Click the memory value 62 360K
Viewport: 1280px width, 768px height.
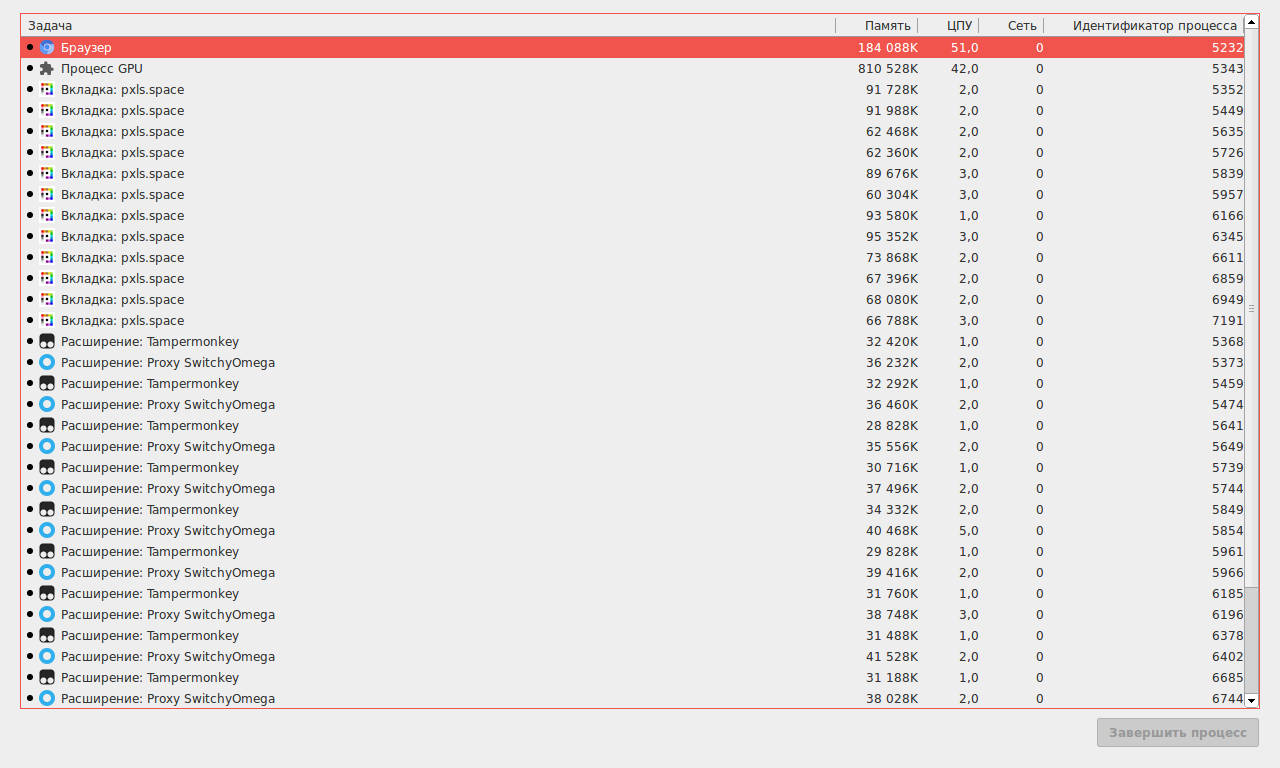point(892,153)
